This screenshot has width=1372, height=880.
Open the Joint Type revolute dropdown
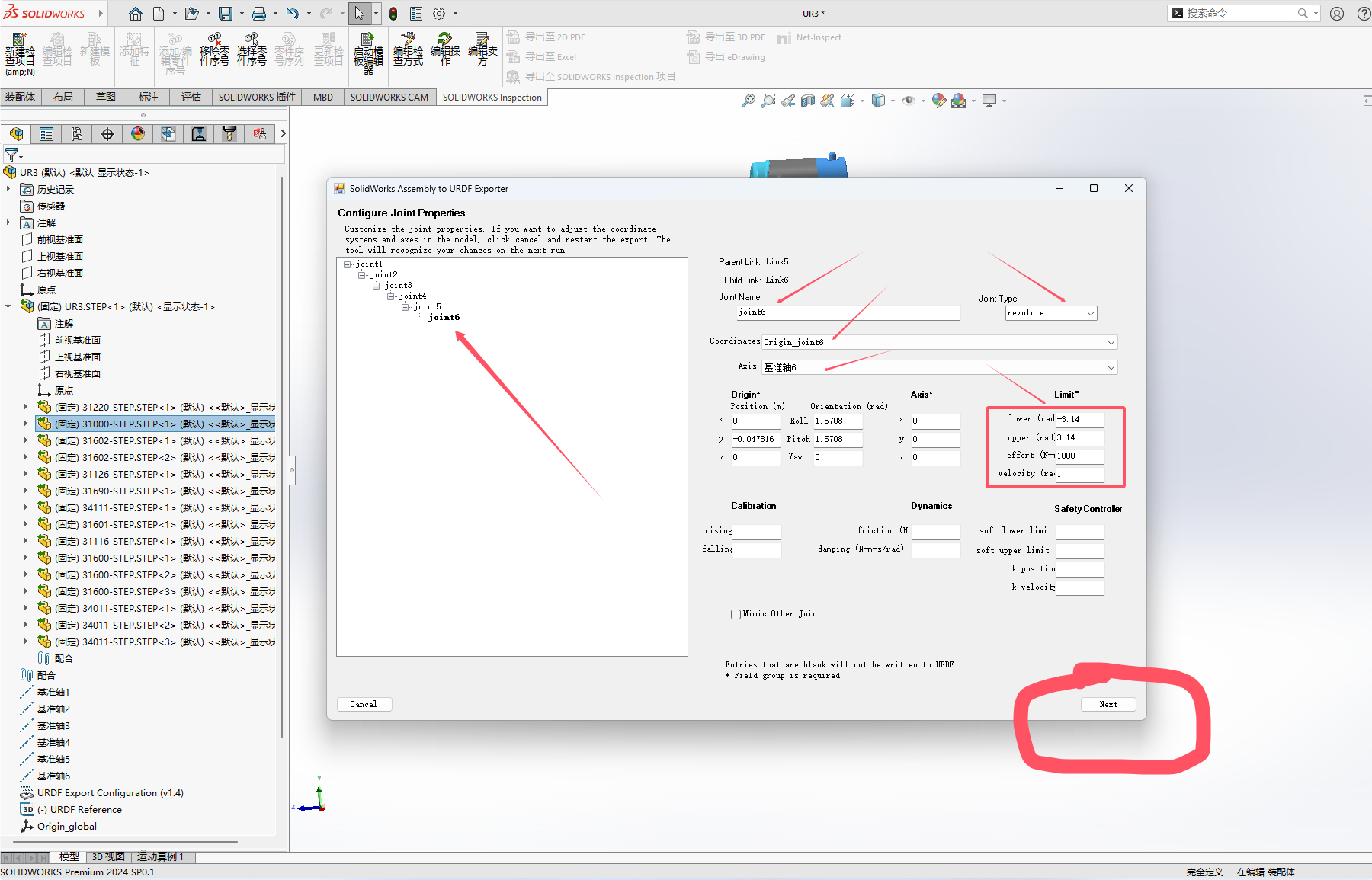pos(1050,312)
